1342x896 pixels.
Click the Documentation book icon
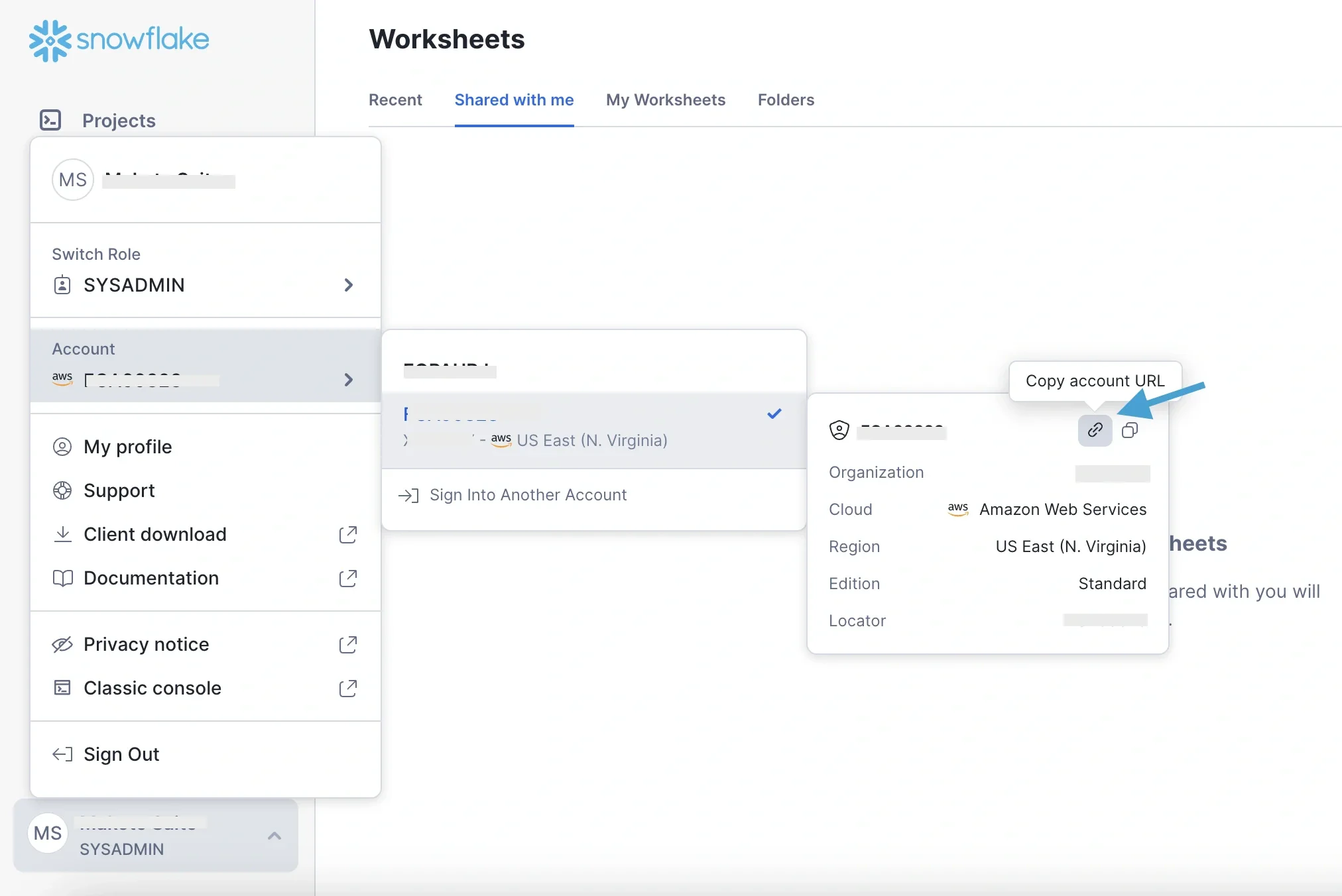coord(62,578)
